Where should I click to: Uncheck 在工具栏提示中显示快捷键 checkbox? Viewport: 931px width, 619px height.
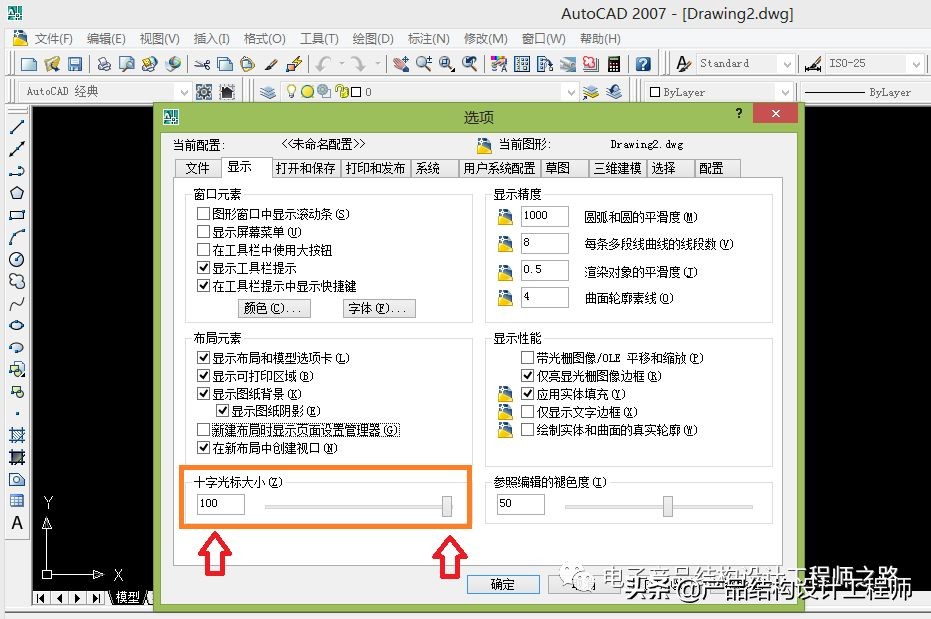pyautogui.click(x=203, y=285)
